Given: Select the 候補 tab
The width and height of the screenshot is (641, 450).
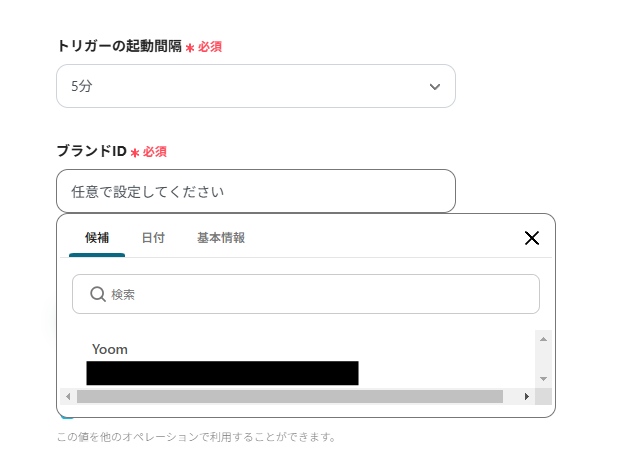Looking at the screenshot, I should (x=97, y=238).
